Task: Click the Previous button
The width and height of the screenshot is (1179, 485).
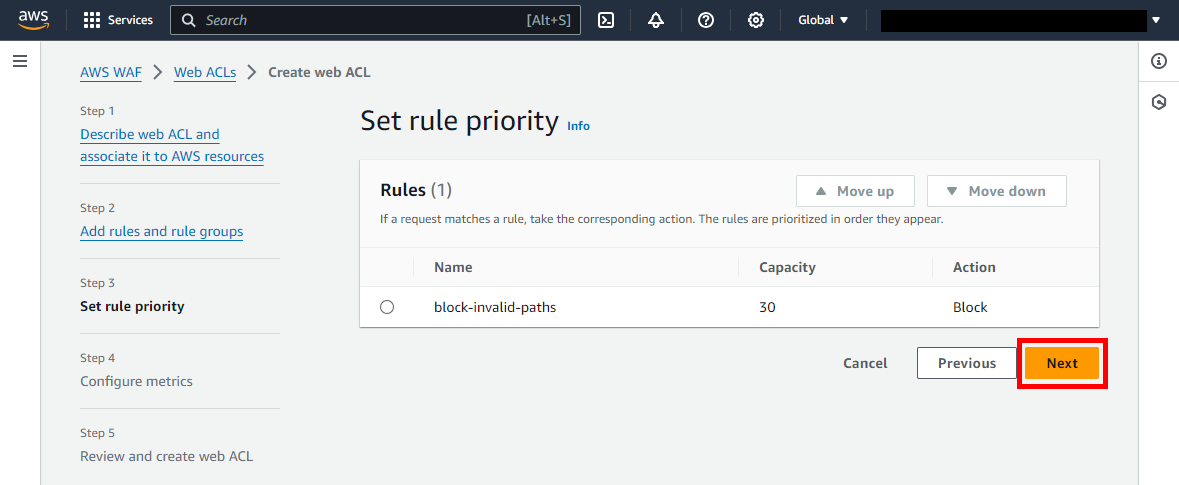Action: coord(966,363)
